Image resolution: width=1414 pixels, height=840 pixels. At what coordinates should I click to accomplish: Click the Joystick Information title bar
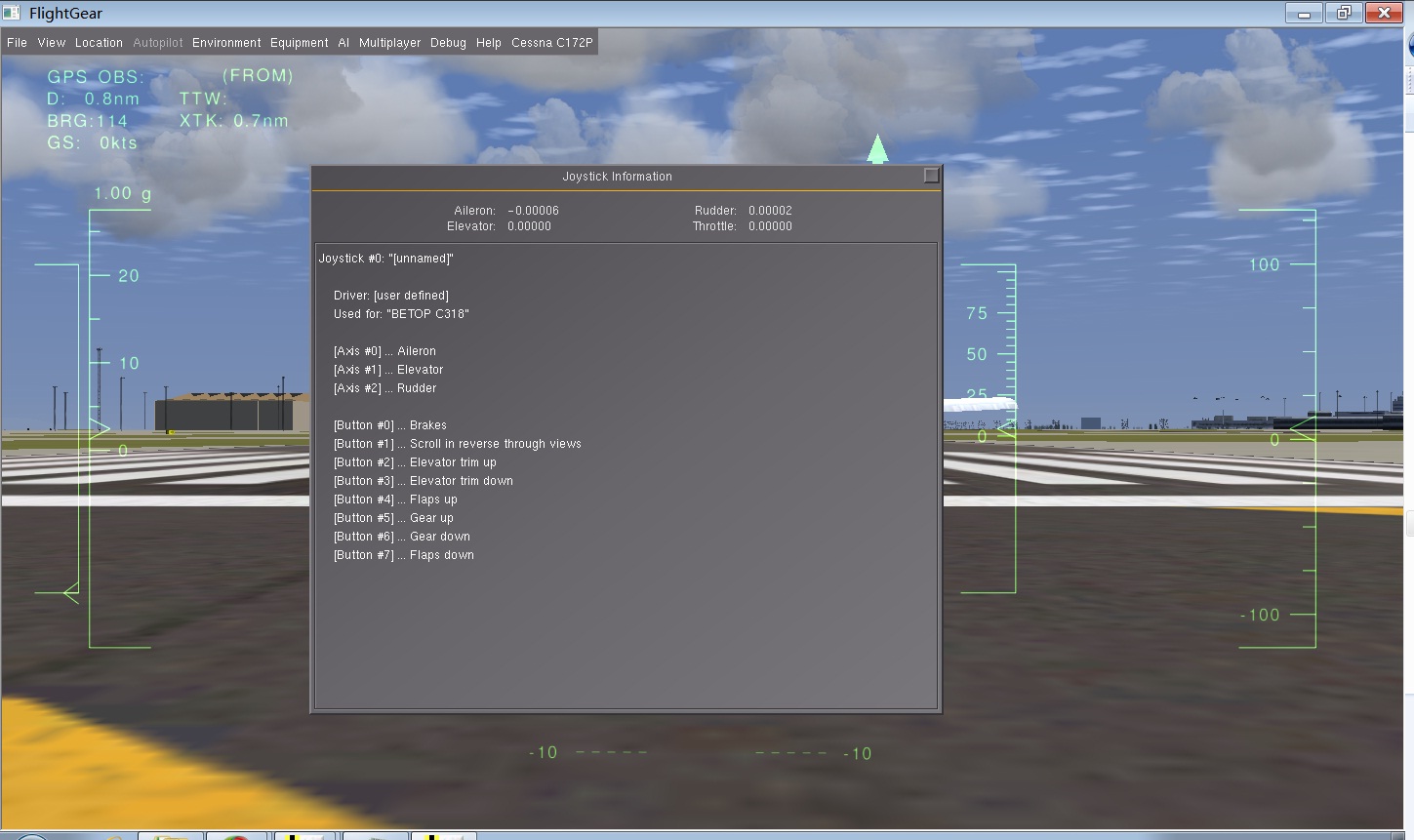[617, 177]
